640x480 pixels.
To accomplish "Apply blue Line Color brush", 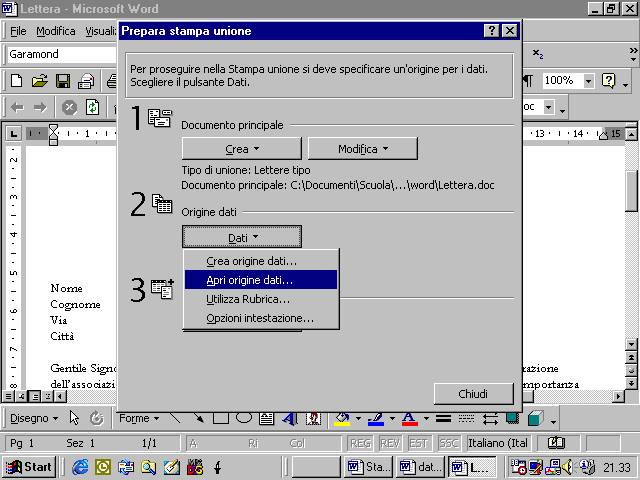I will (x=376, y=418).
